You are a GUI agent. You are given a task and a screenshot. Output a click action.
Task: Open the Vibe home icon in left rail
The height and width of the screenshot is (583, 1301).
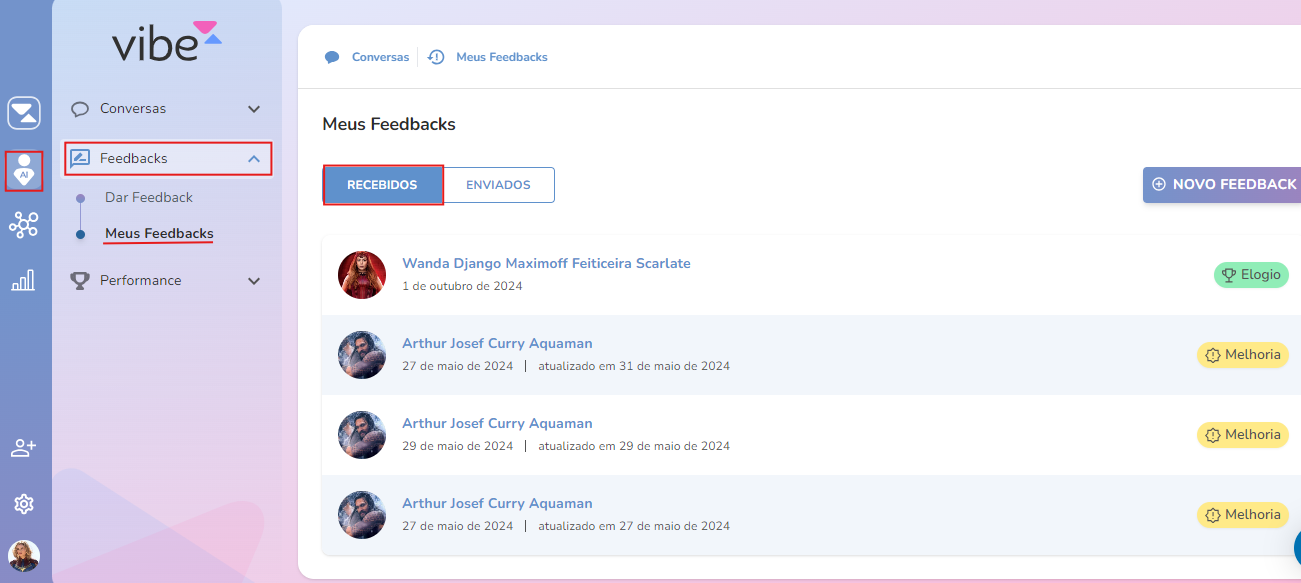tap(24, 113)
